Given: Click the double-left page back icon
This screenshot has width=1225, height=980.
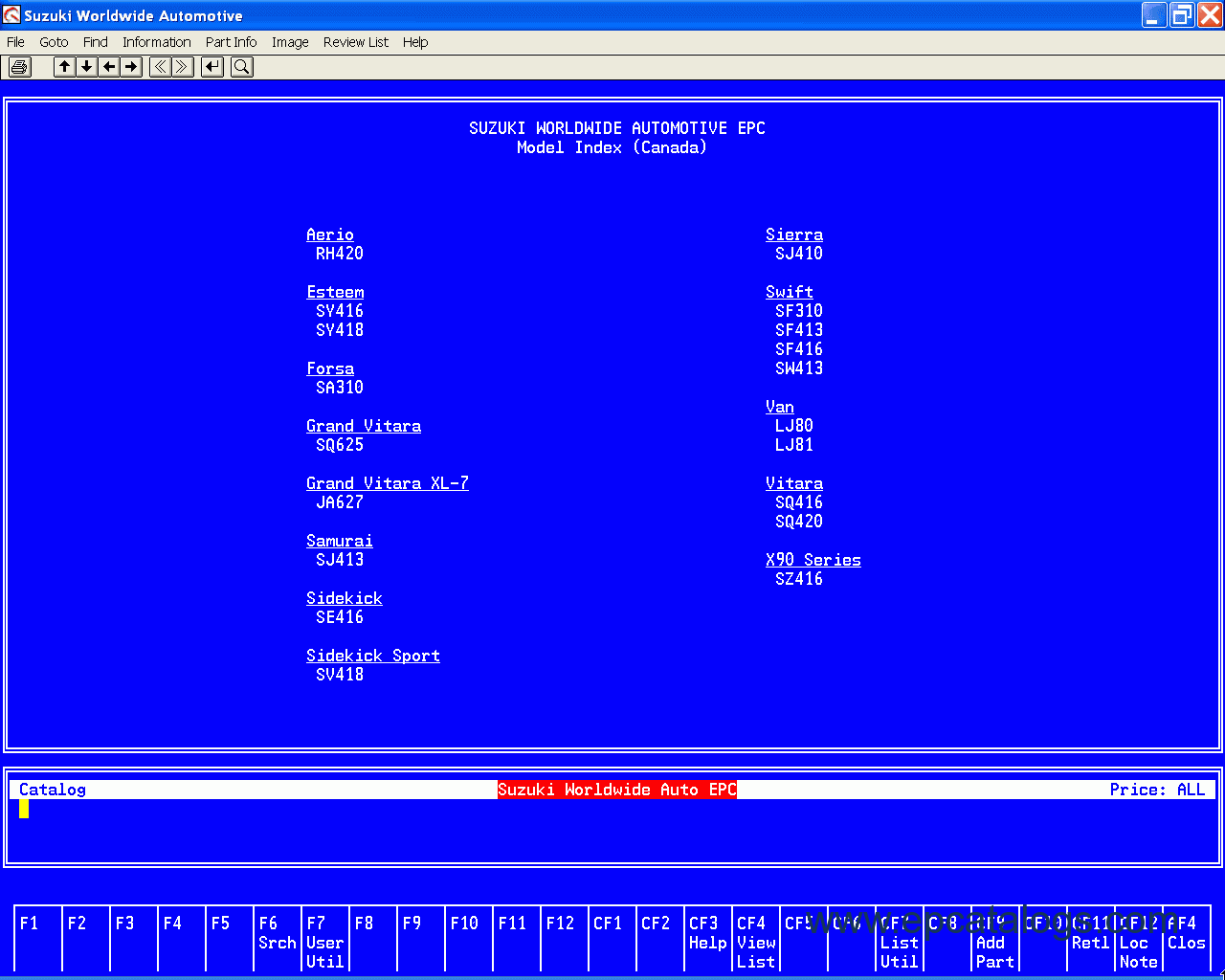Looking at the screenshot, I should 160,67.
